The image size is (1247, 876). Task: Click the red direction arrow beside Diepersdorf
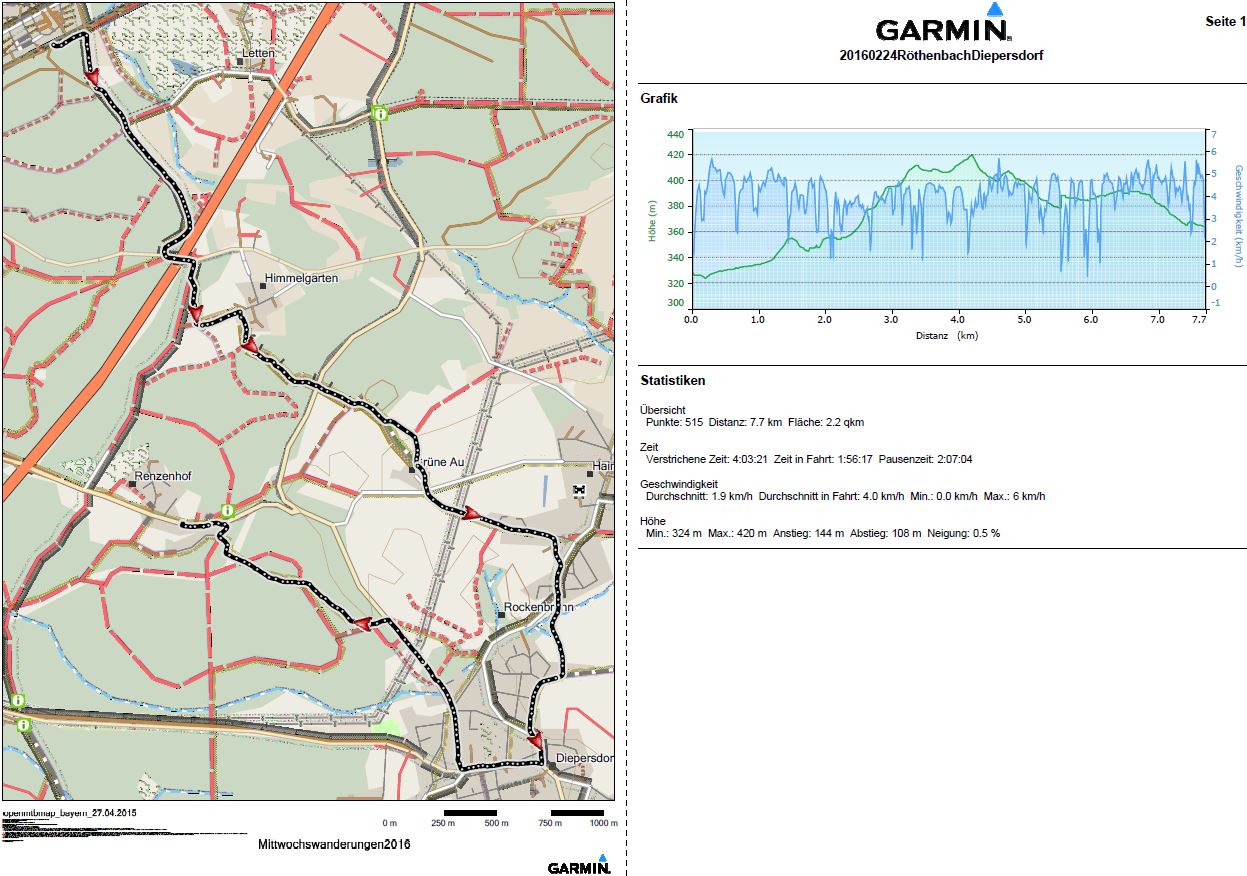click(536, 740)
